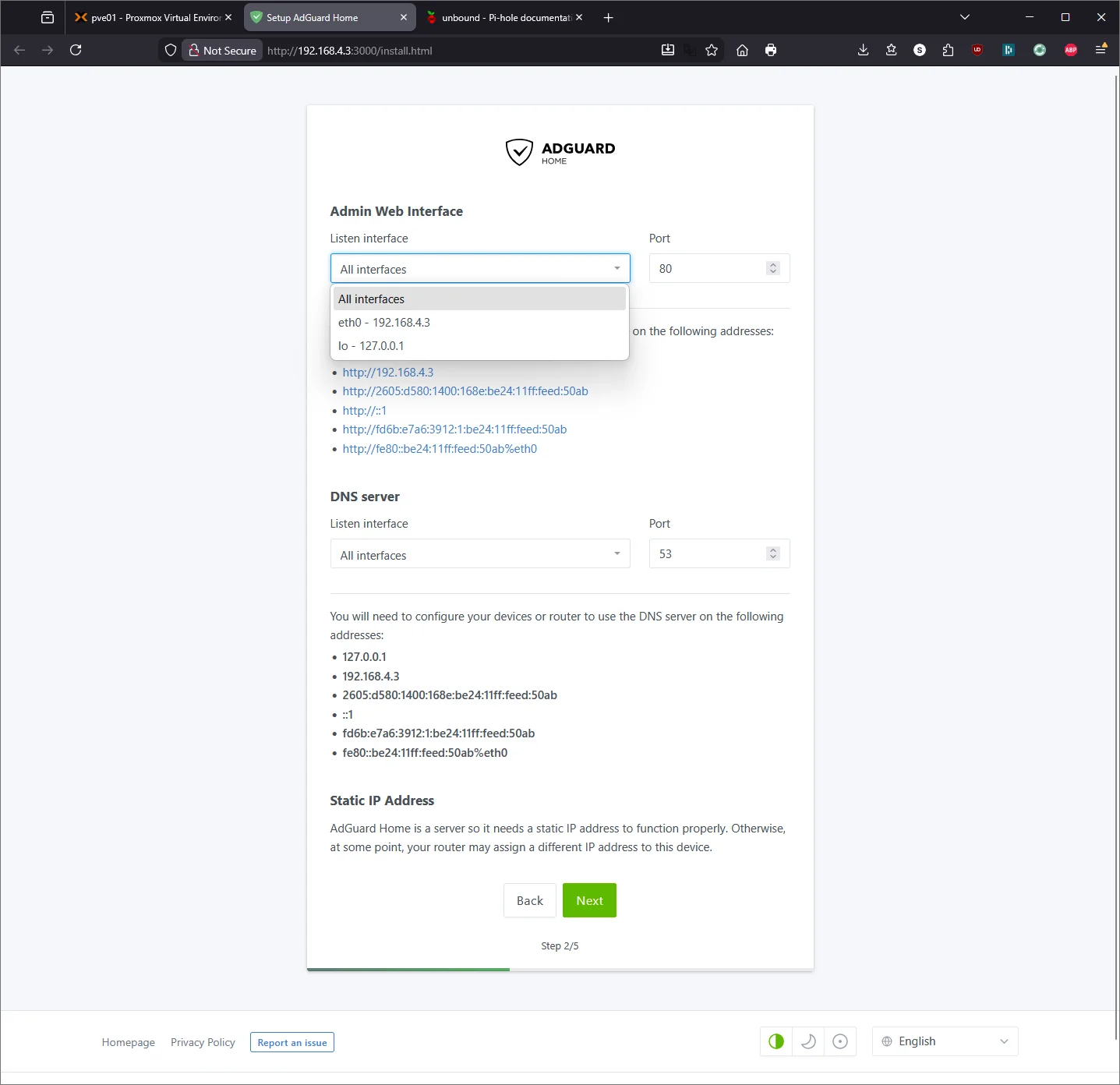View browser downloads
The height and width of the screenshot is (1085, 1120).
863,49
